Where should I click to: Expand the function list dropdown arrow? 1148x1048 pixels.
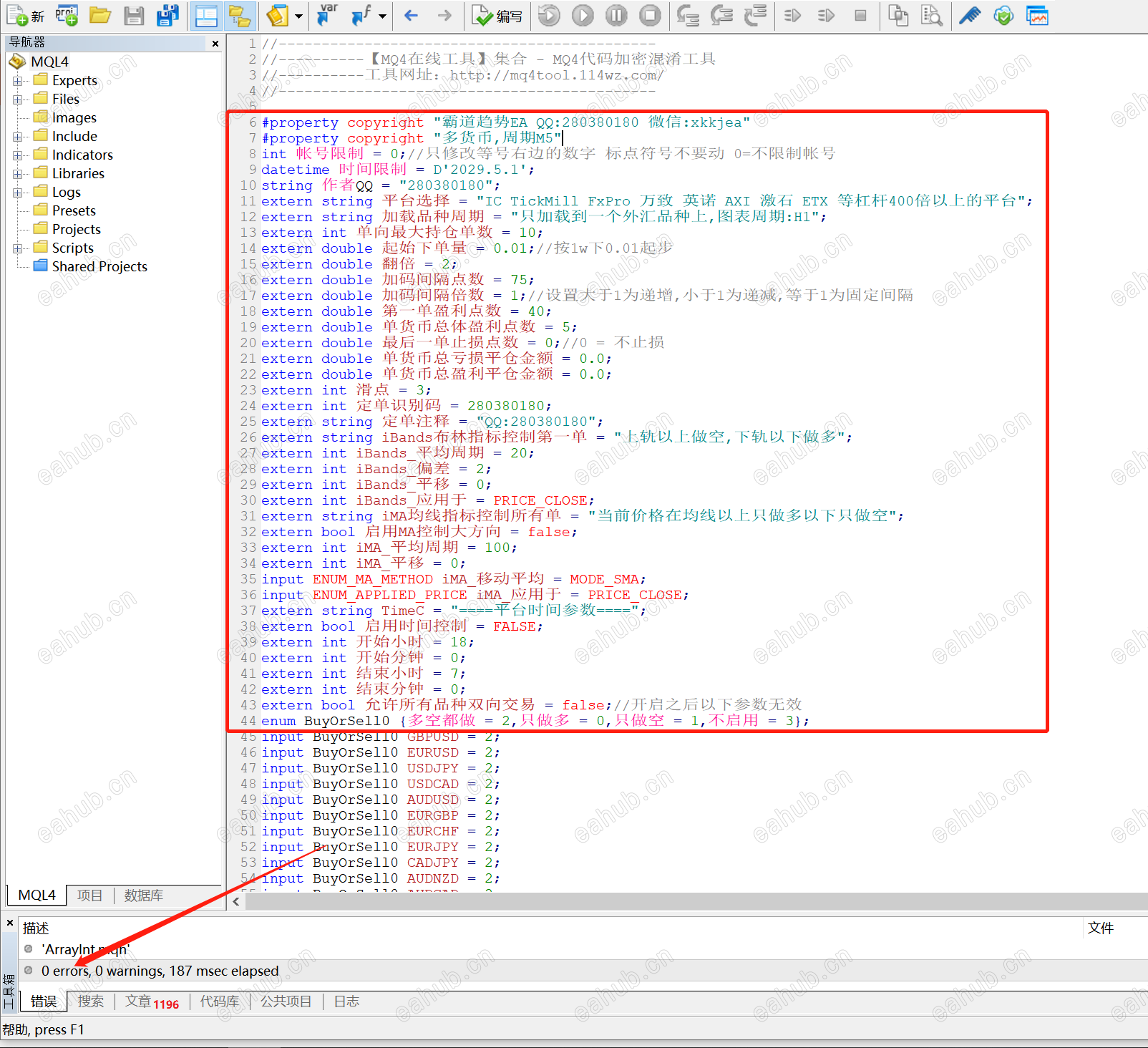(x=382, y=16)
